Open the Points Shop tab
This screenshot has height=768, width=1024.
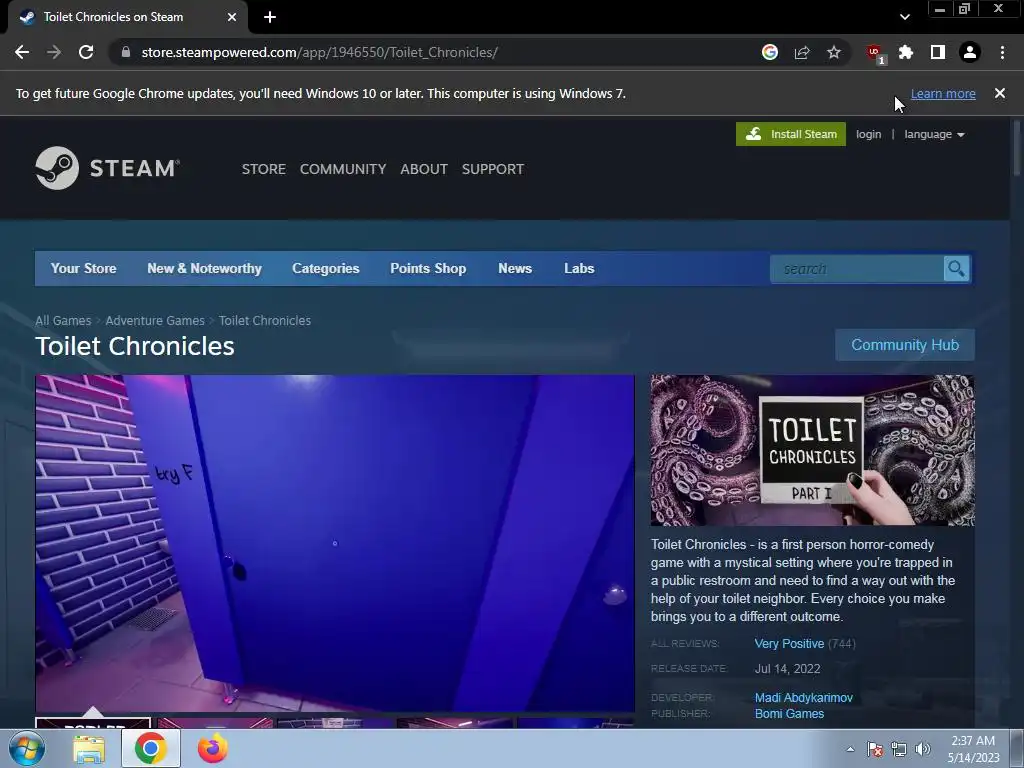[428, 268]
